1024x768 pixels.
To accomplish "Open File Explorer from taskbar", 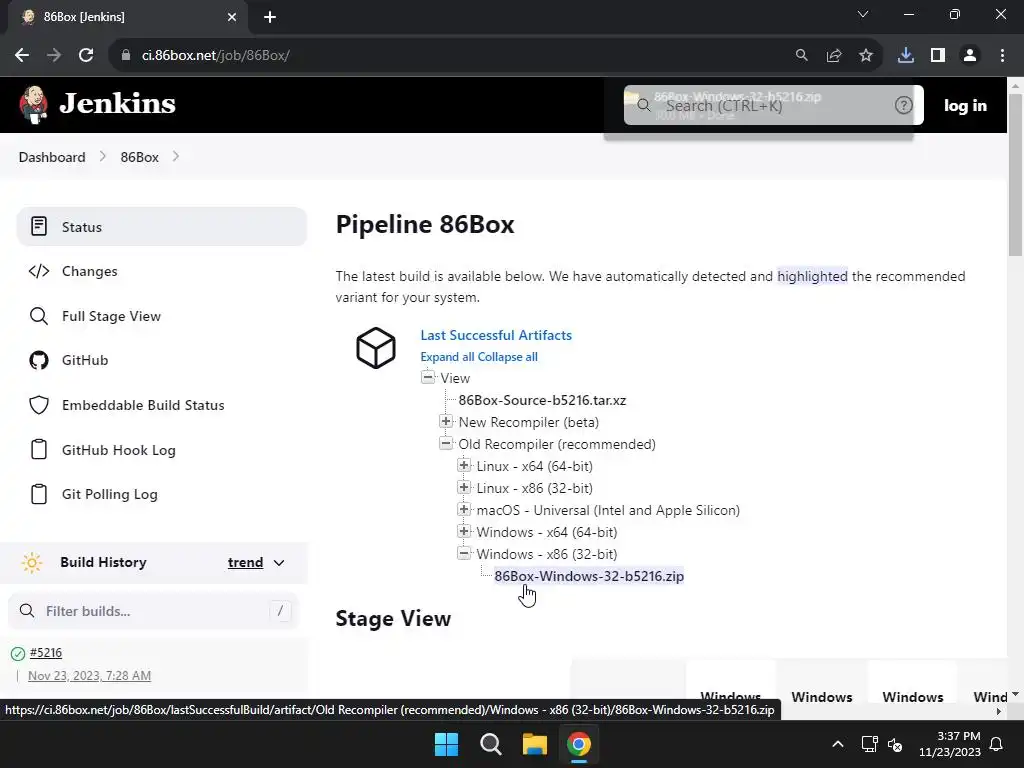I will pos(534,744).
